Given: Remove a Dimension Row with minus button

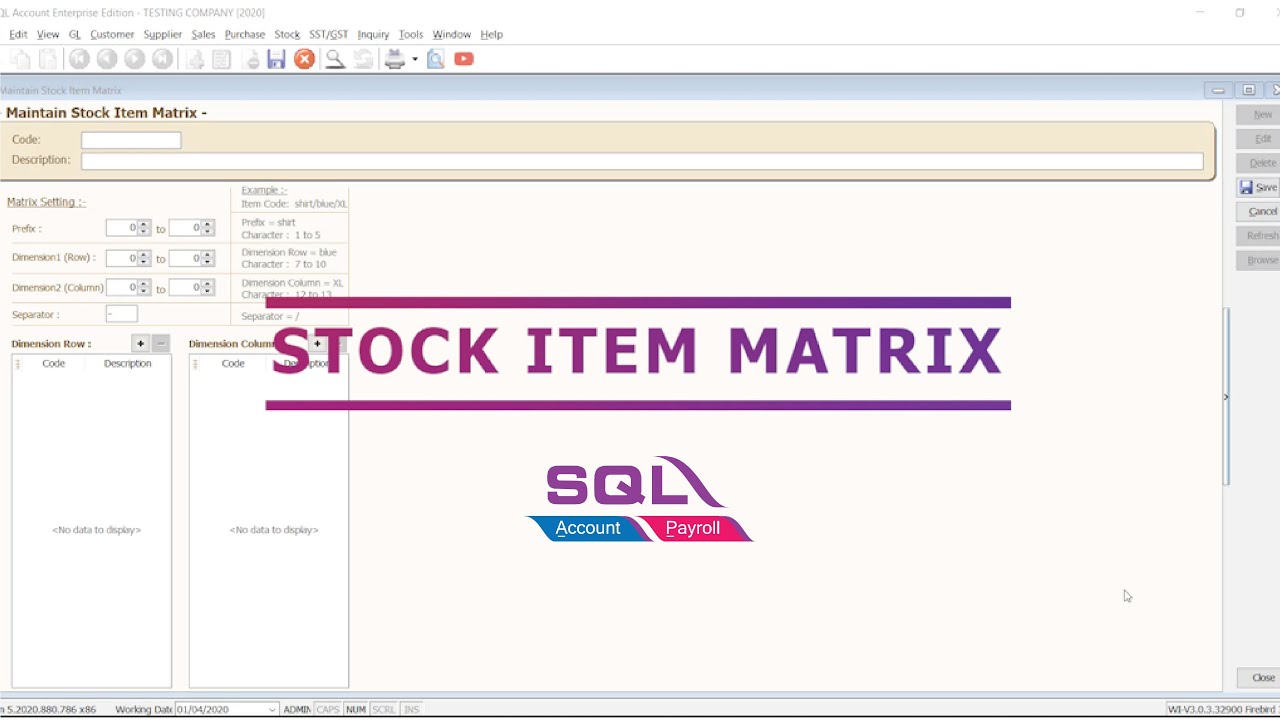Looking at the screenshot, I should 160,343.
